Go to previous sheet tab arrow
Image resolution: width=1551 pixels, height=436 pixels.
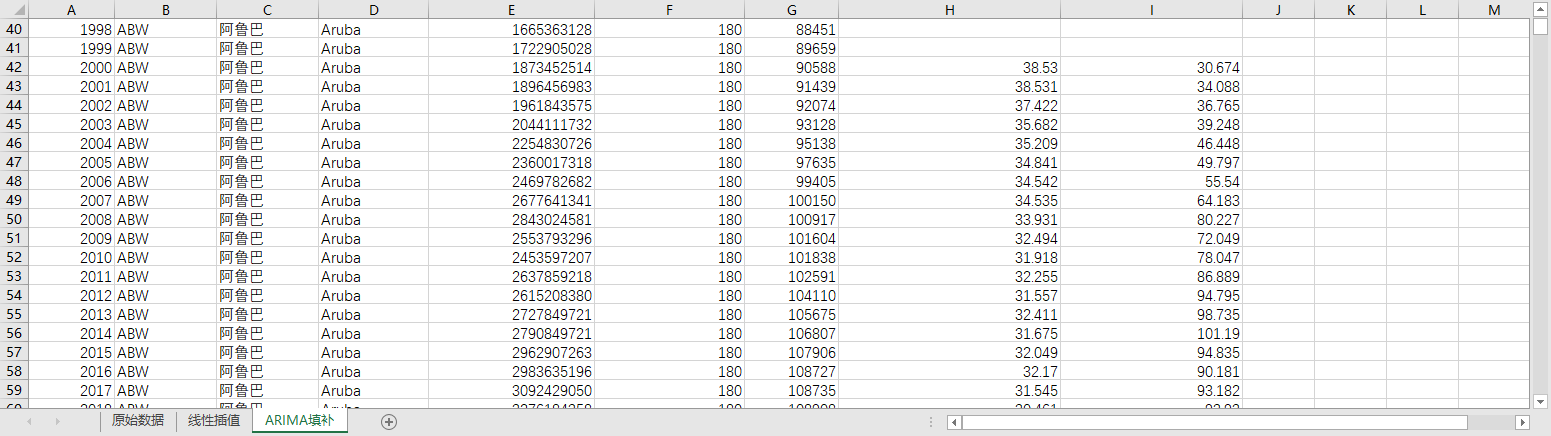click(29, 422)
